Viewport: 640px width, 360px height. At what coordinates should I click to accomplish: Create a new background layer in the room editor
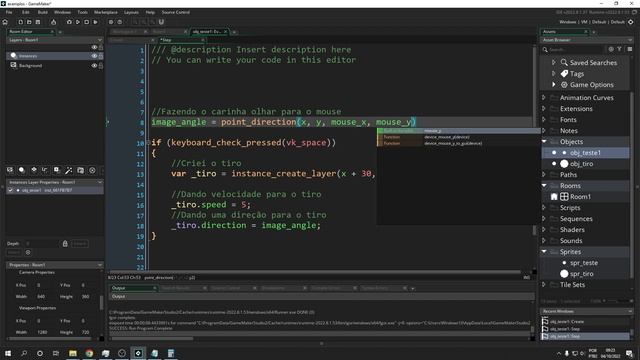pyautogui.click(x=10, y=170)
